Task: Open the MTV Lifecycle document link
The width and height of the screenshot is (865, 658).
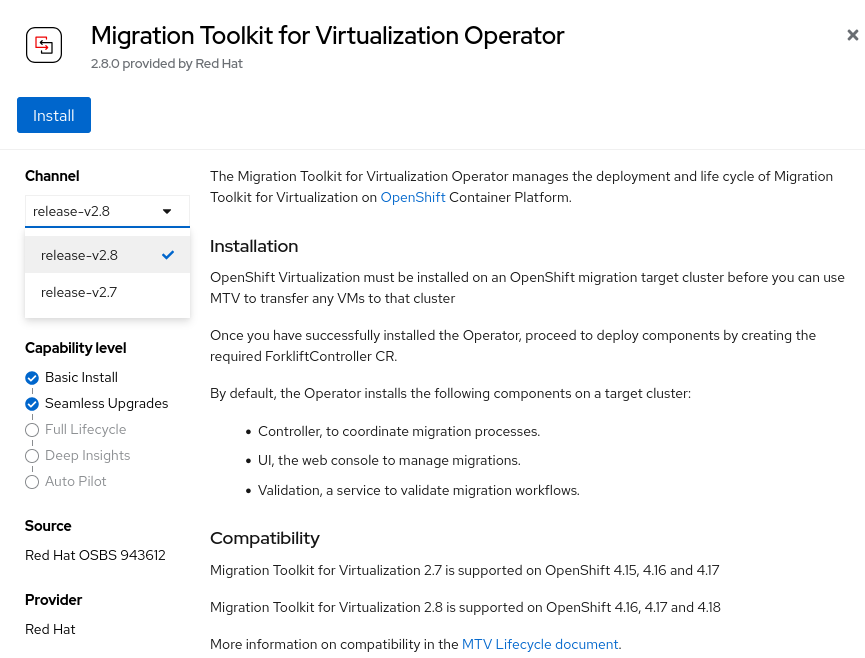Action: click(540, 644)
